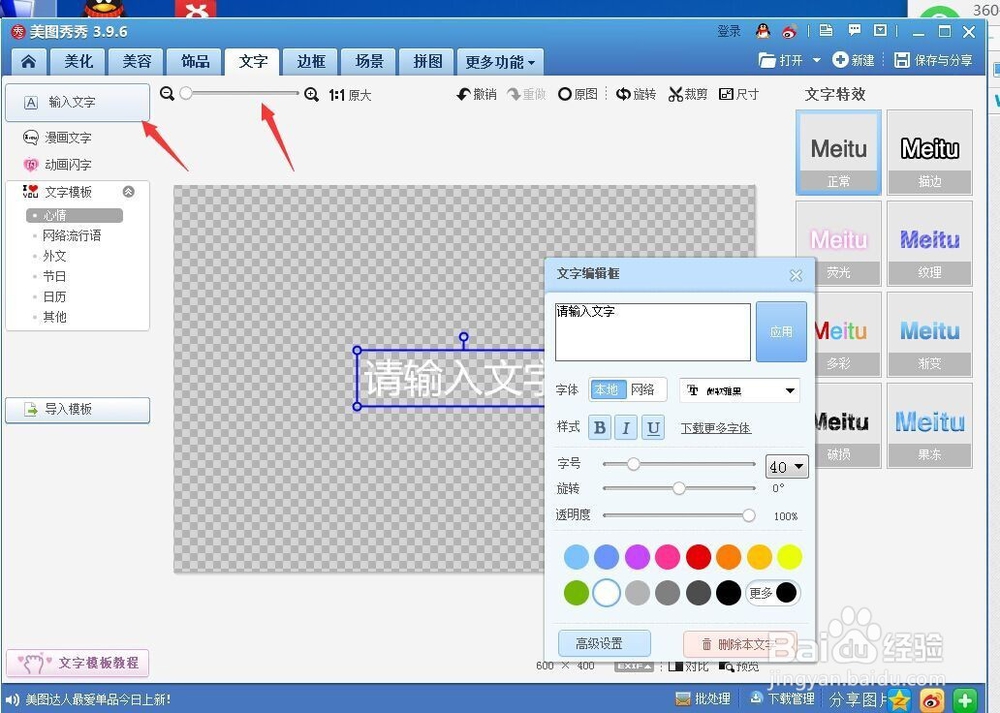Screen dimensions: 1000x713
Task: Click the 预览 preview icon
Action: 726,666
